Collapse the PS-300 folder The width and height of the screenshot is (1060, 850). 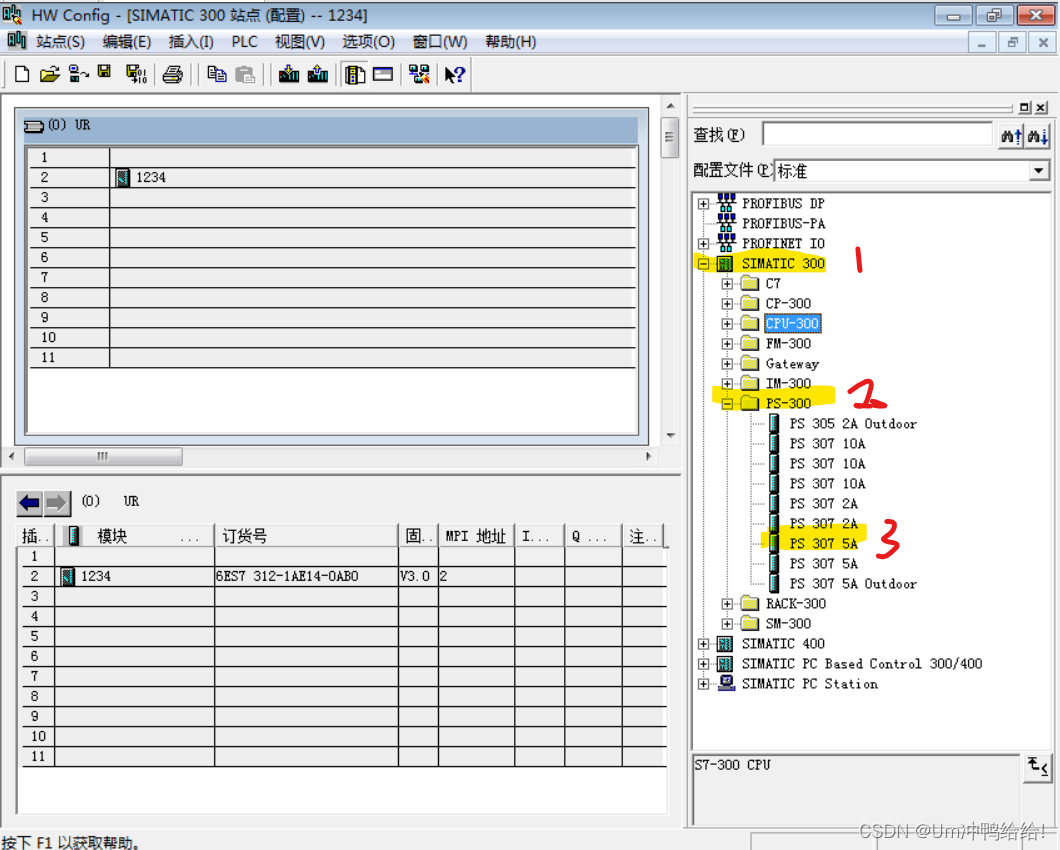pyautogui.click(x=727, y=404)
